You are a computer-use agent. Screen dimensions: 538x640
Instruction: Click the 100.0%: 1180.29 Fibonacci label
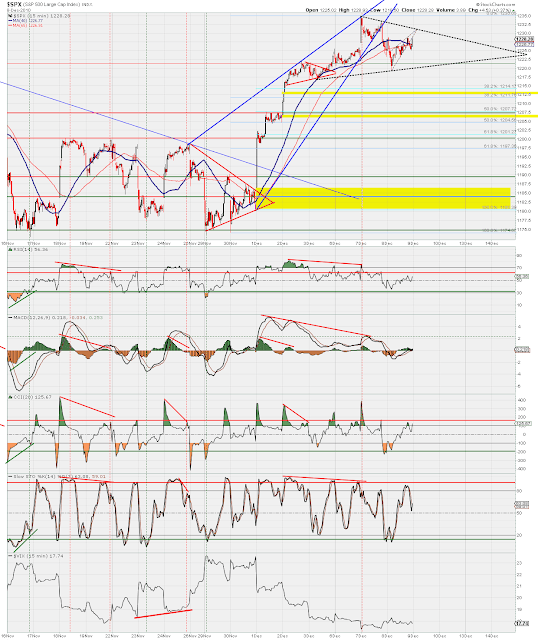(x=499, y=207)
